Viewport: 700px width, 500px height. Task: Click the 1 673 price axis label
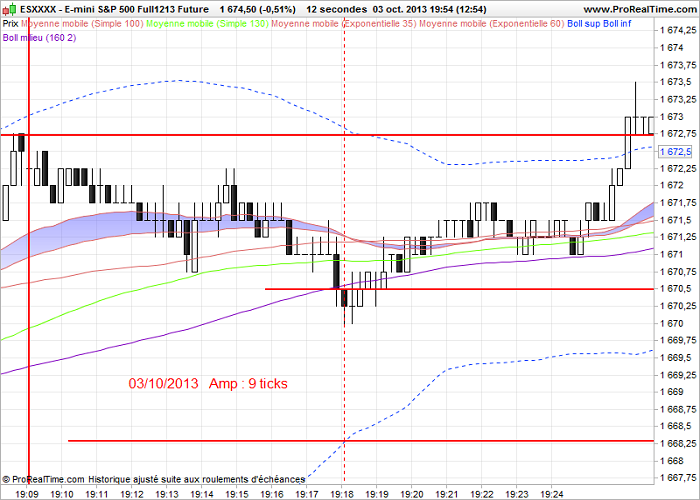[x=671, y=117]
